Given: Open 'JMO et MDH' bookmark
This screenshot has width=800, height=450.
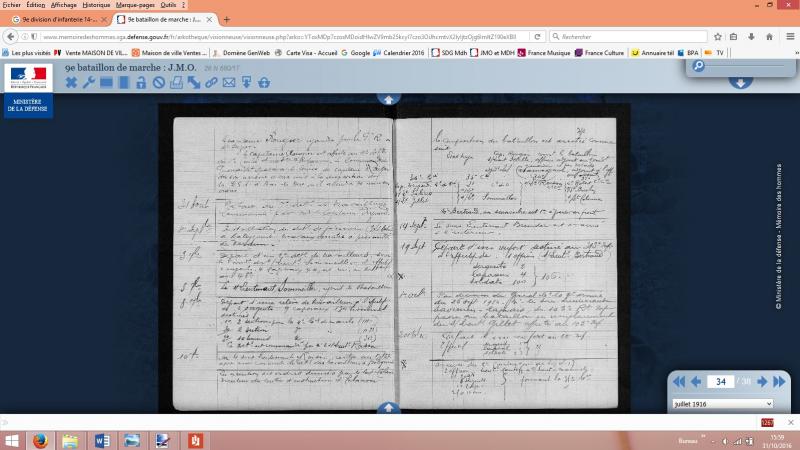Looking at the screenshot, I should pos(492,53).
